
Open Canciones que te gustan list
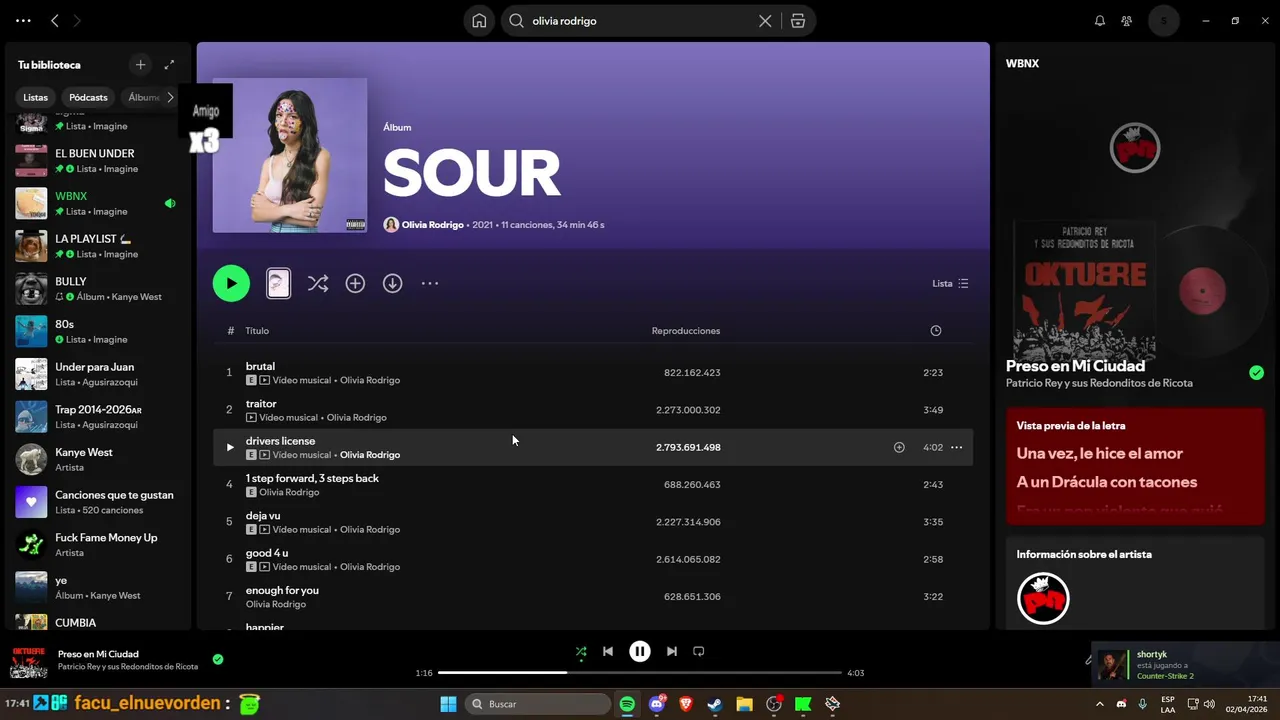coord(98,502)
